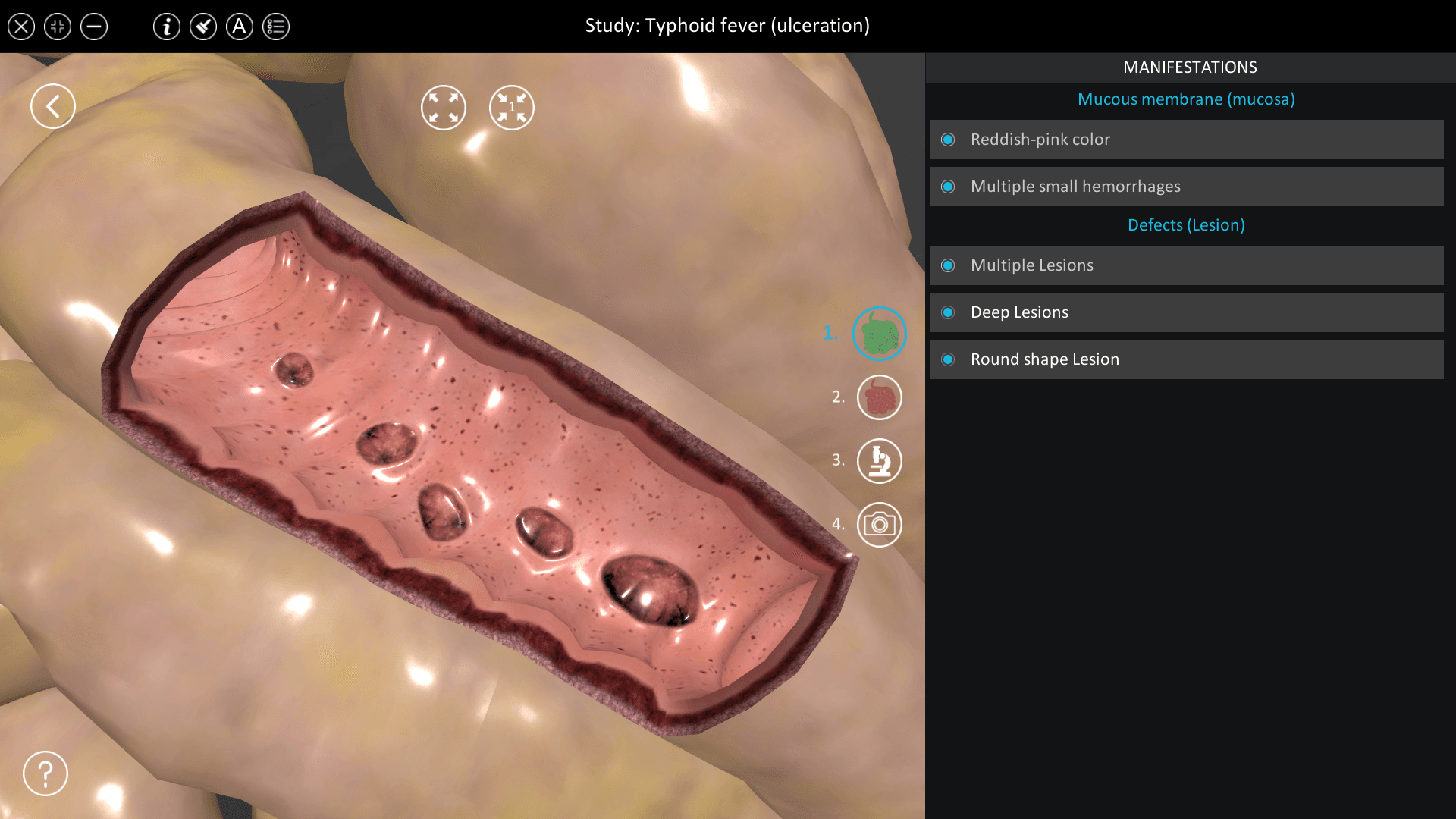This screenshot has height=819, width=1456.
Task: Toggle the annotation labels (A) icon
Action: pos(240,27)
